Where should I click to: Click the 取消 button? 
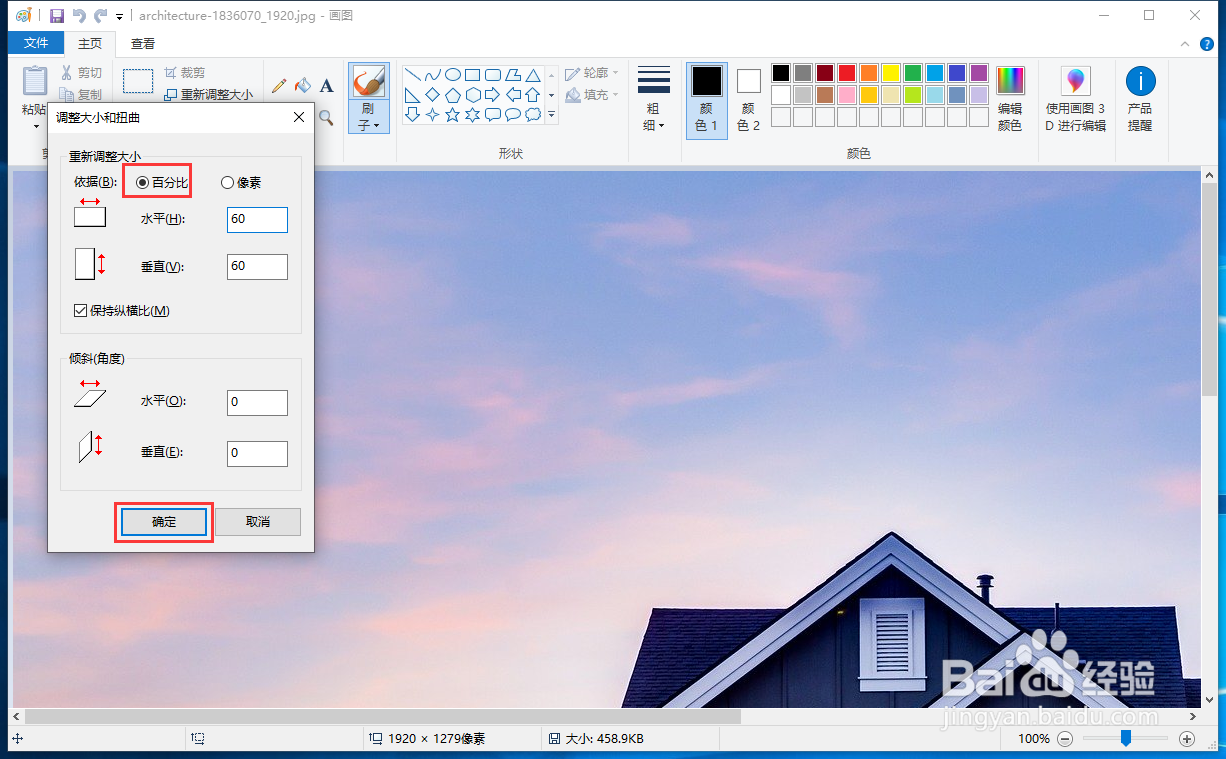coord(257,522)
